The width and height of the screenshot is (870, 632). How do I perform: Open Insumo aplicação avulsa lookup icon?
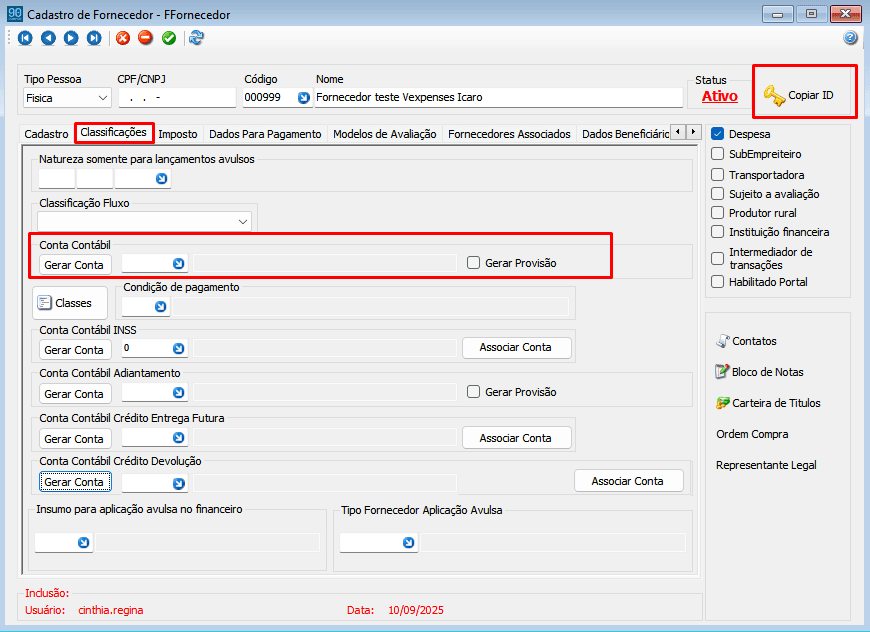pos(83,542)
